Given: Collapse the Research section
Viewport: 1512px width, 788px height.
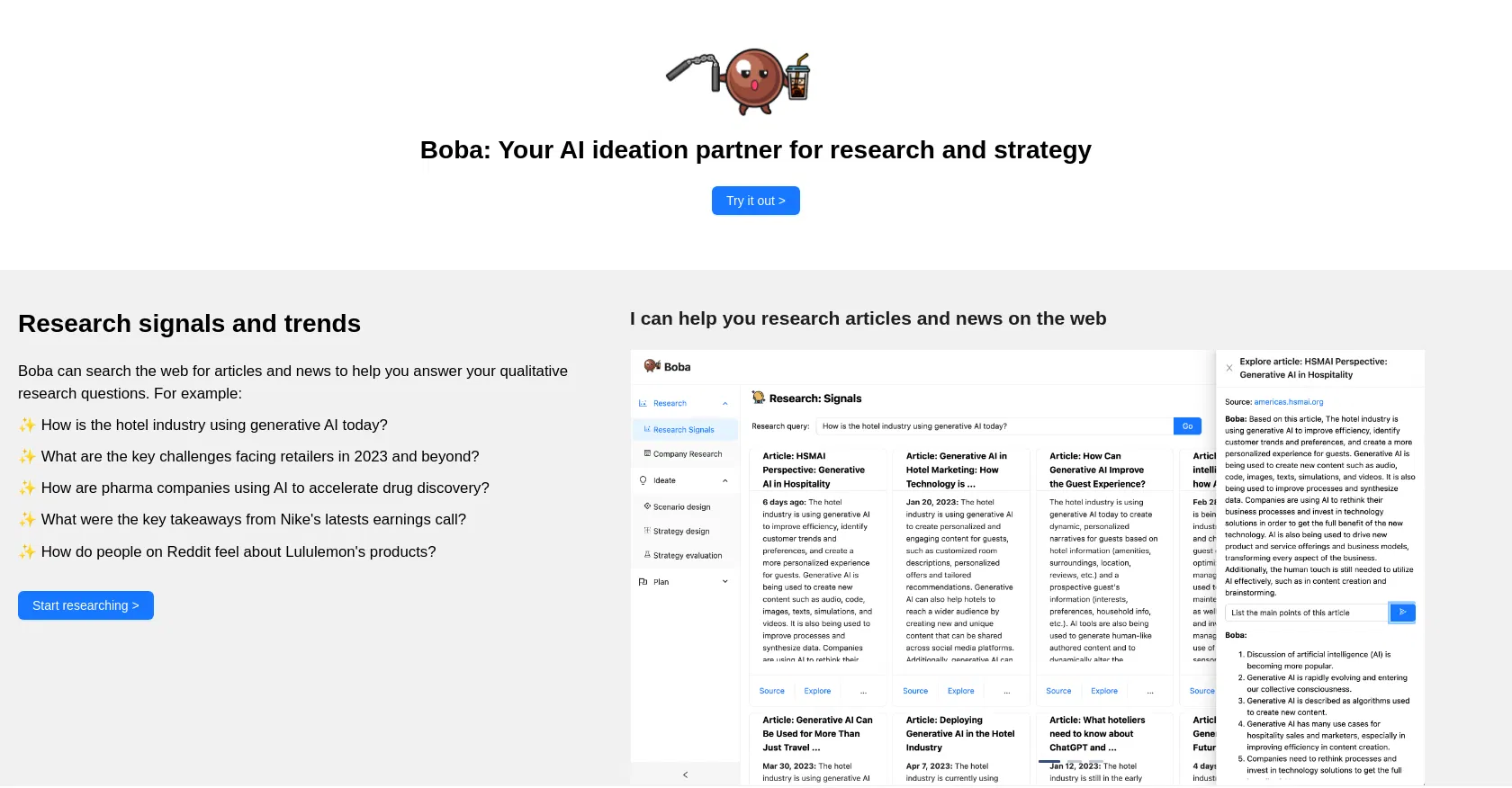Looking at the screenshot, I should (x=724, y=403).
